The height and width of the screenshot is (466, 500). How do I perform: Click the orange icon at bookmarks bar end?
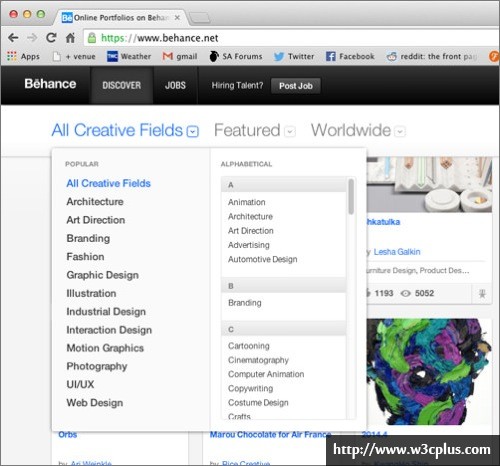[494, 56]
